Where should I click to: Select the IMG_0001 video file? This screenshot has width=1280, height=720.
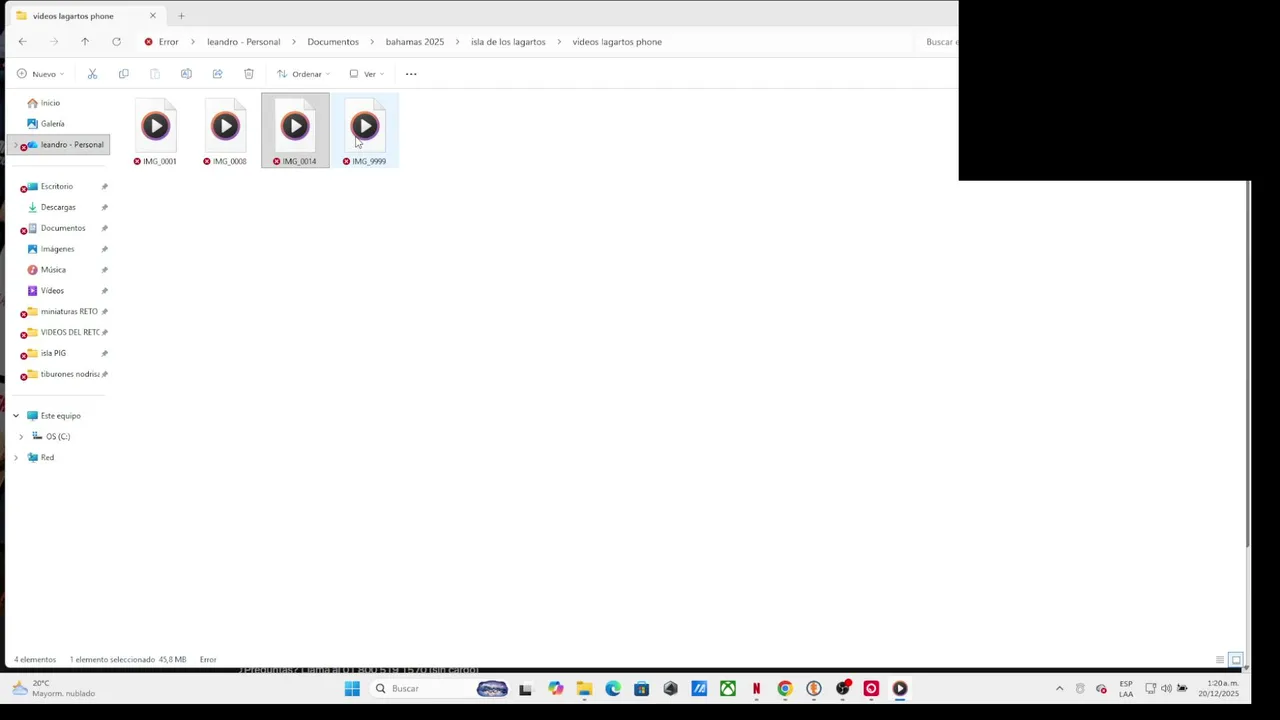[155, 131]
